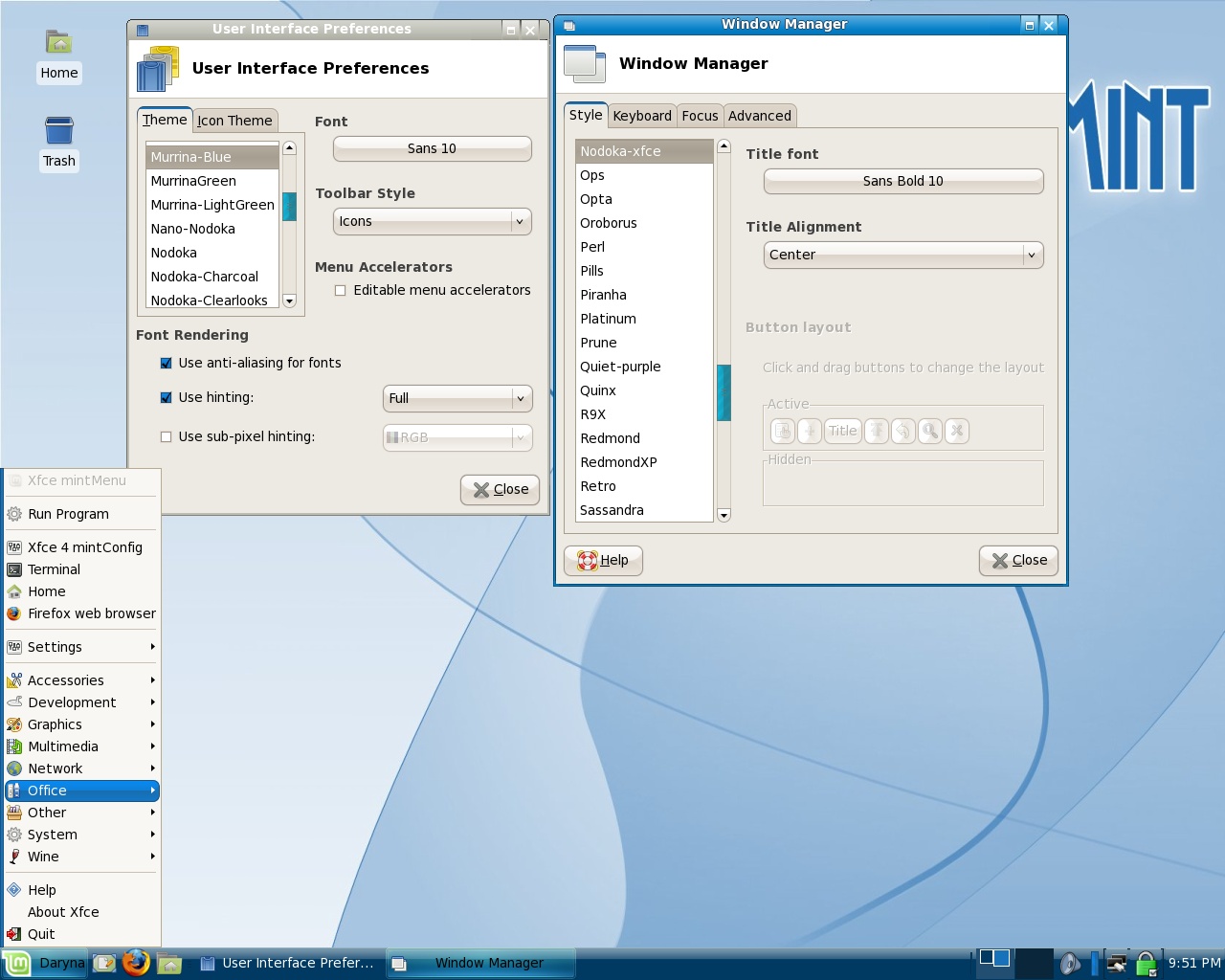Switch to the Icon Theme tab
This screenshot has height=980, width=1225.
[234, 121]
